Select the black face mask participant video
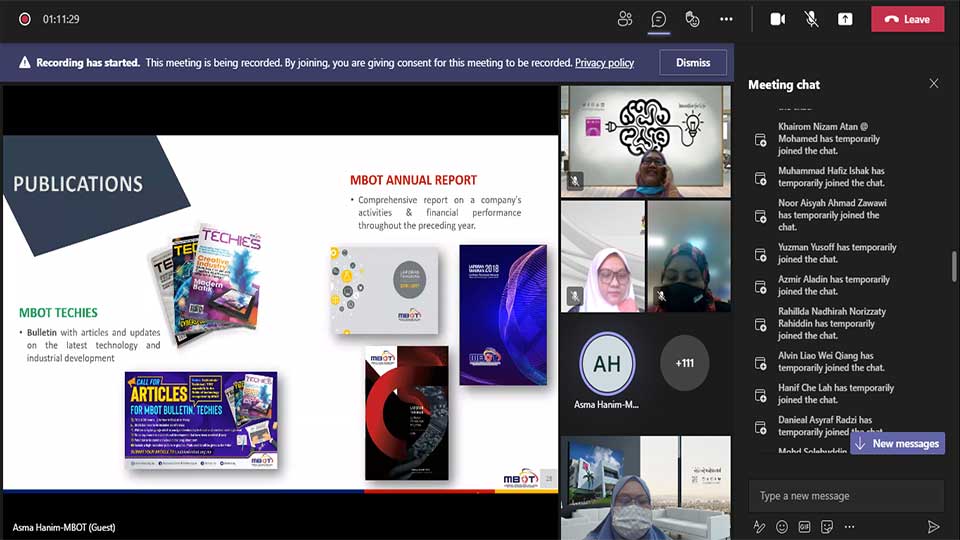This screenshot has width=960, height=540. coord(689,257)
